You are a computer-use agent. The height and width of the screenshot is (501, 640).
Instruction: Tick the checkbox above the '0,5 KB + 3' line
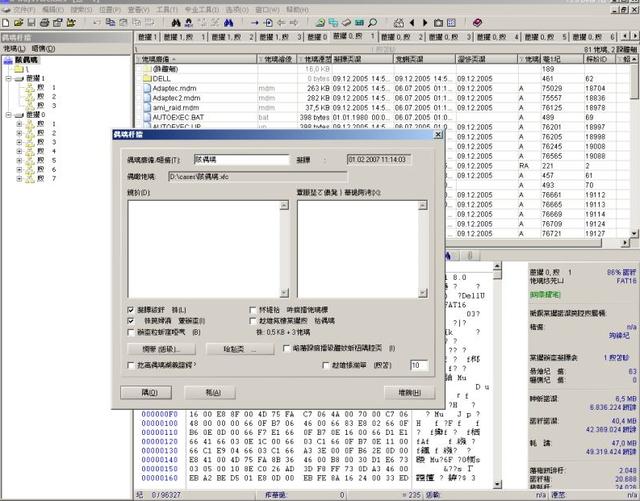pyautogui.click(x=253, y=321)
